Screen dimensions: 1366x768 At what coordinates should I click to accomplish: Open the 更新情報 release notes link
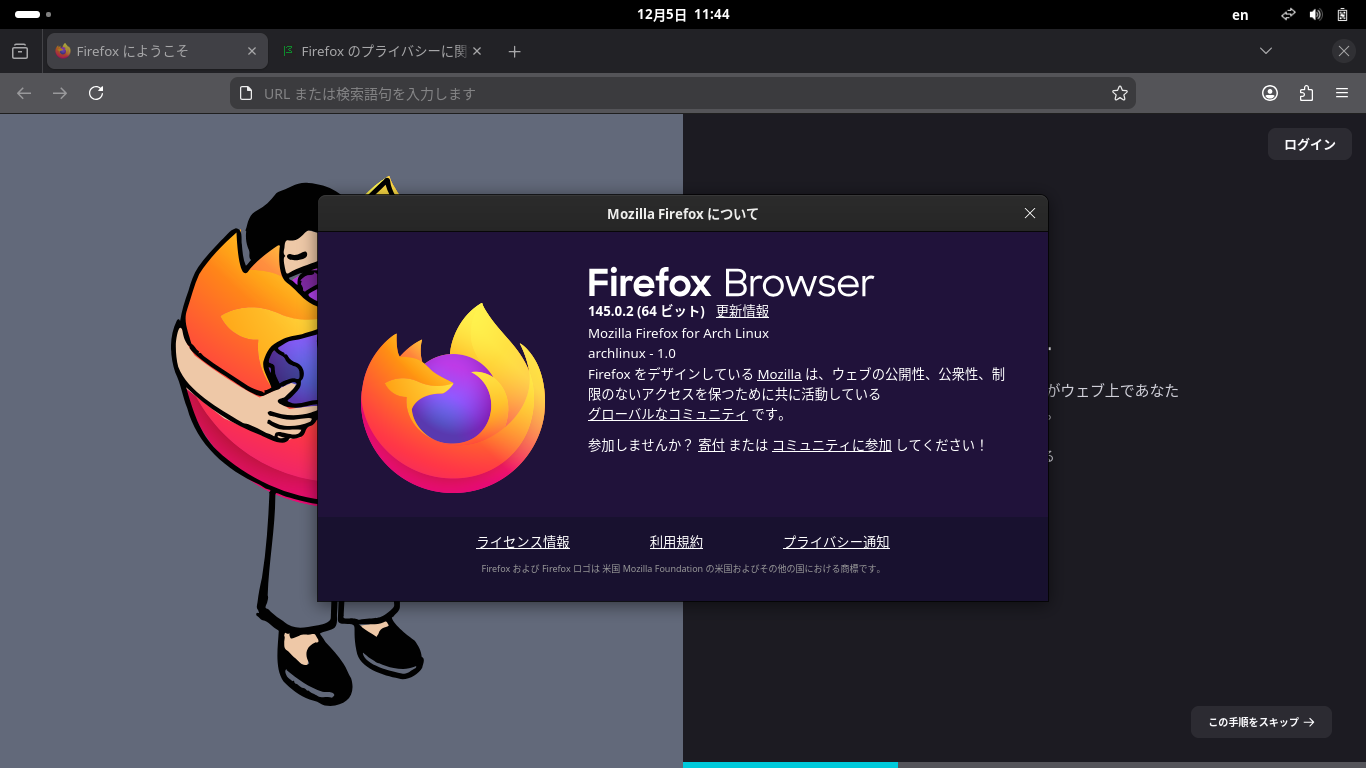pos(742,312)
